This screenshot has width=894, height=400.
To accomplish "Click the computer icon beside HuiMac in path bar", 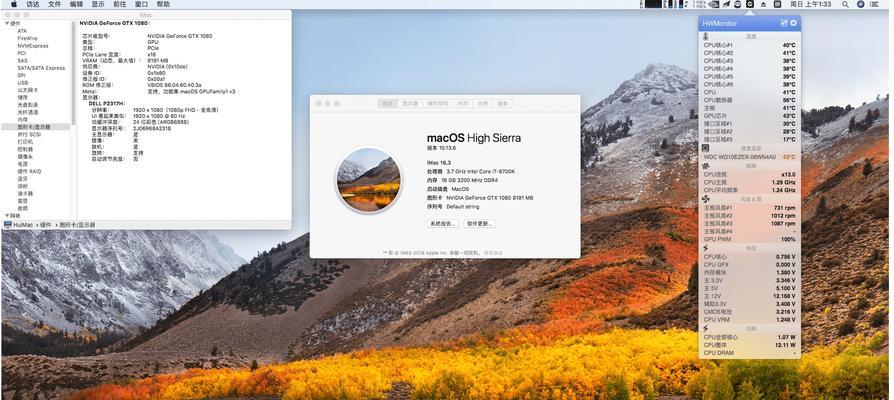I will click(7, 225).
